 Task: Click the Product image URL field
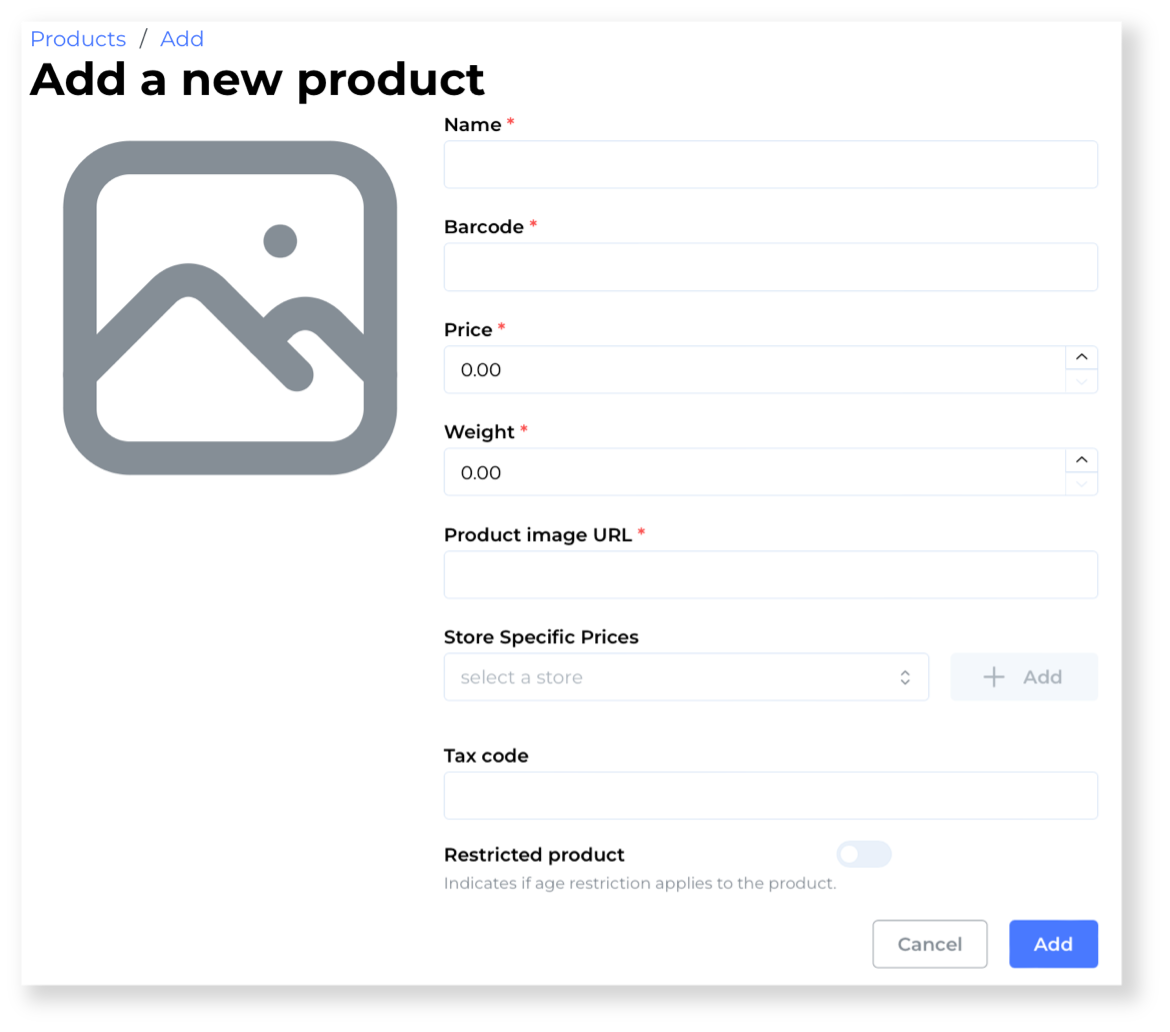[x=770, y=574]
